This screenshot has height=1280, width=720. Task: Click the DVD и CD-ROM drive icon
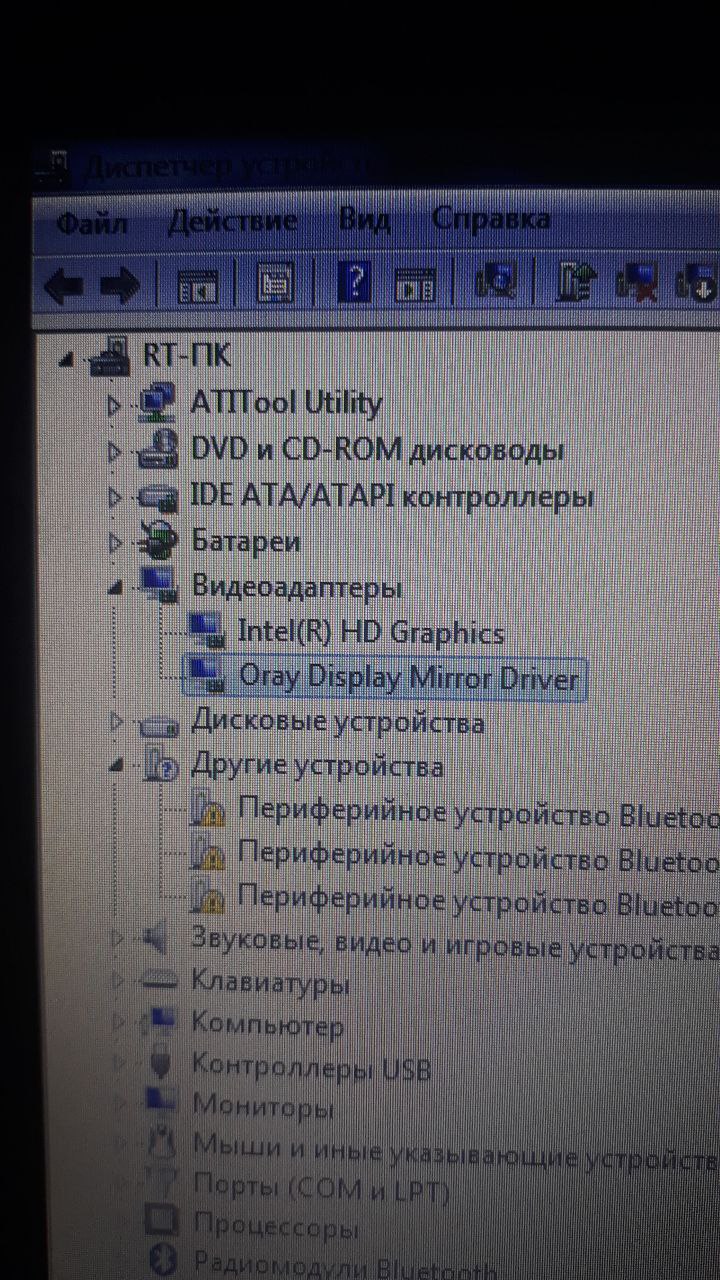(157, 449)
